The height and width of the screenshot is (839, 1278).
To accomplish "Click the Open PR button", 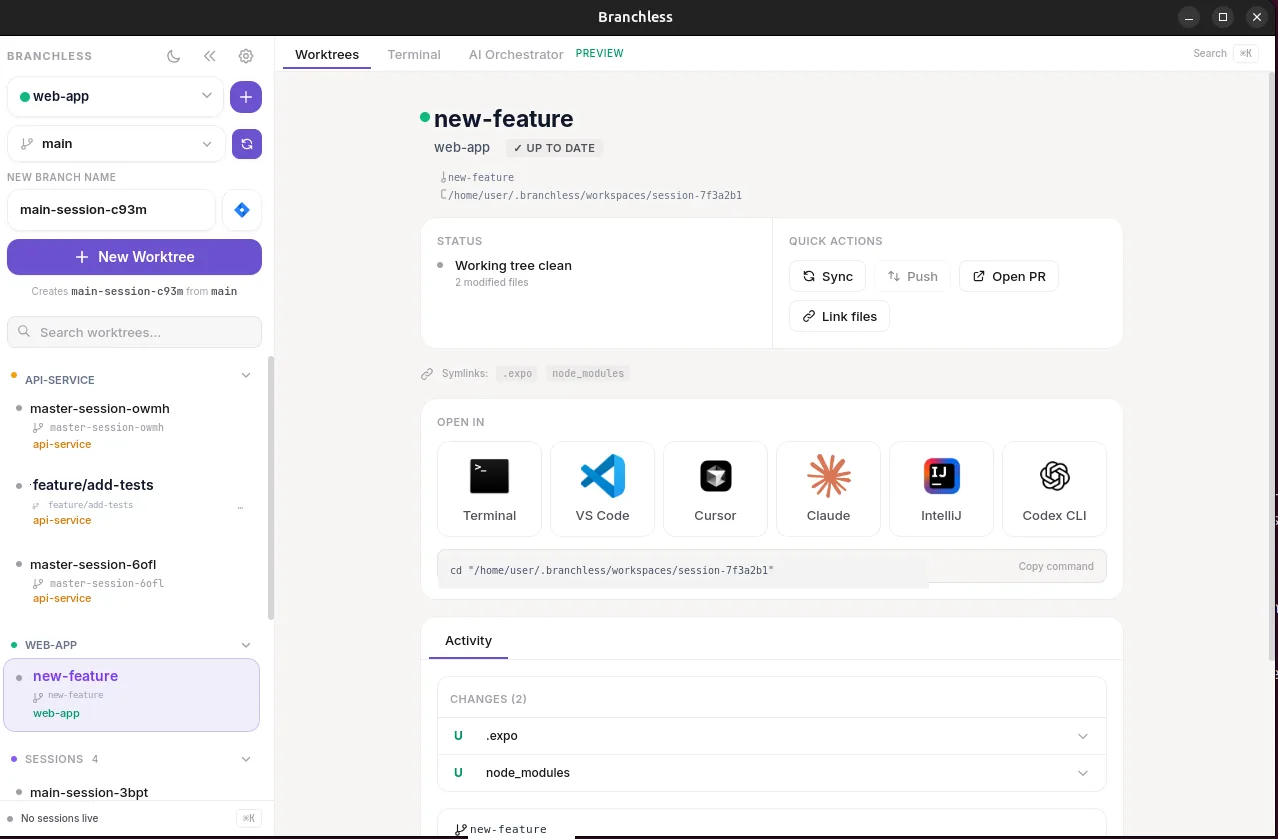I will pos(1009,277).
